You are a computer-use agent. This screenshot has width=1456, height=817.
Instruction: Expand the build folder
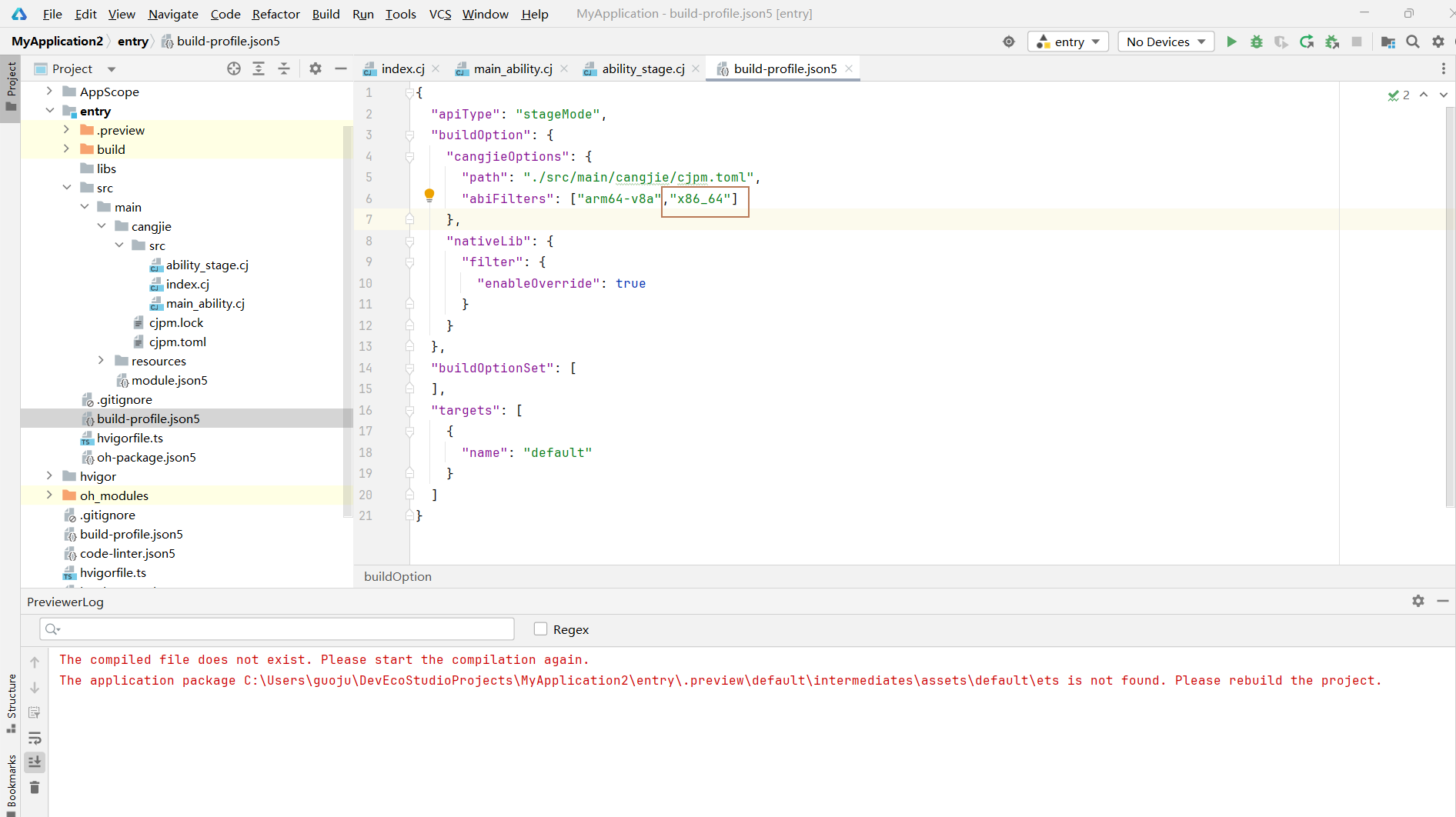[66, 148]
